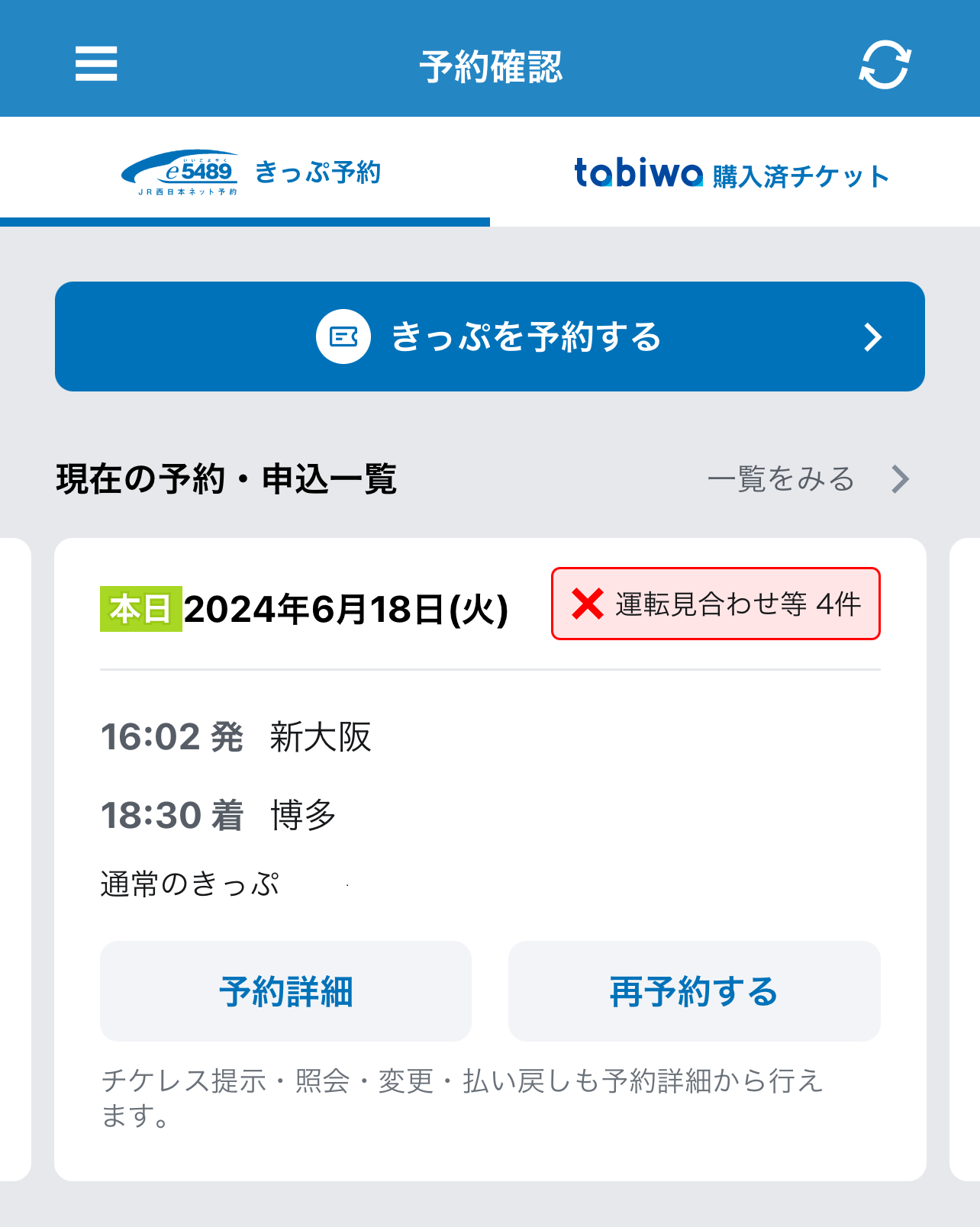Tap the arrow on the きっぷを予約する button
The width and height of the screenshot is (980, 1227).
[x=872, y=337]
